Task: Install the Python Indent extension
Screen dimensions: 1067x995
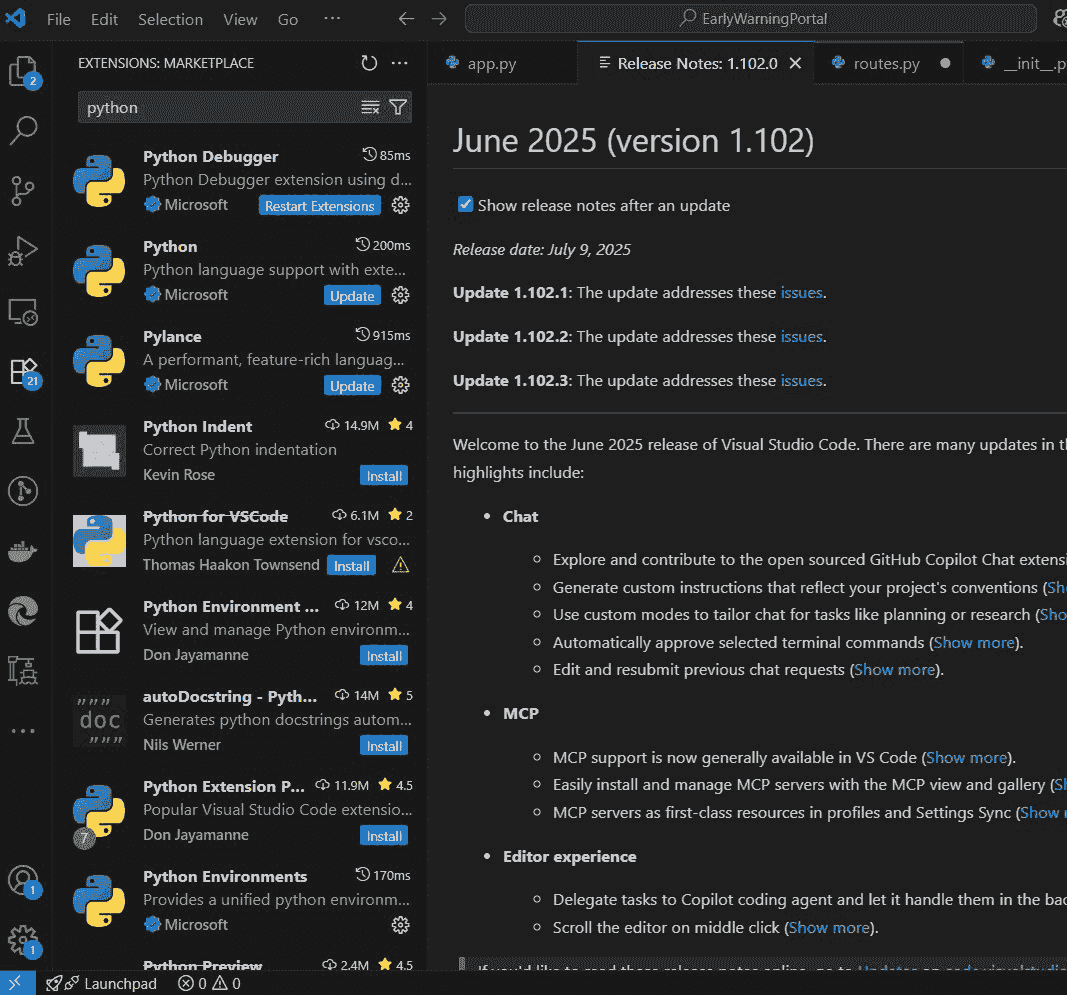Action: (x=384, y=476)
